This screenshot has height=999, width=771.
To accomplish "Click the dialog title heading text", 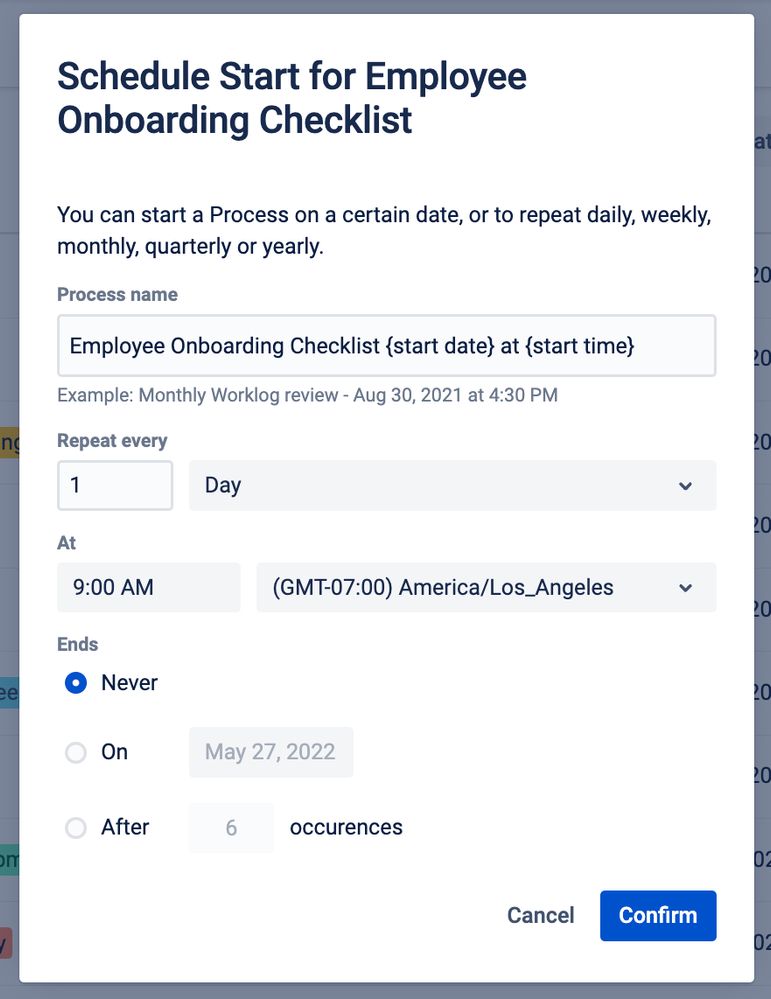I will (291, 98).
